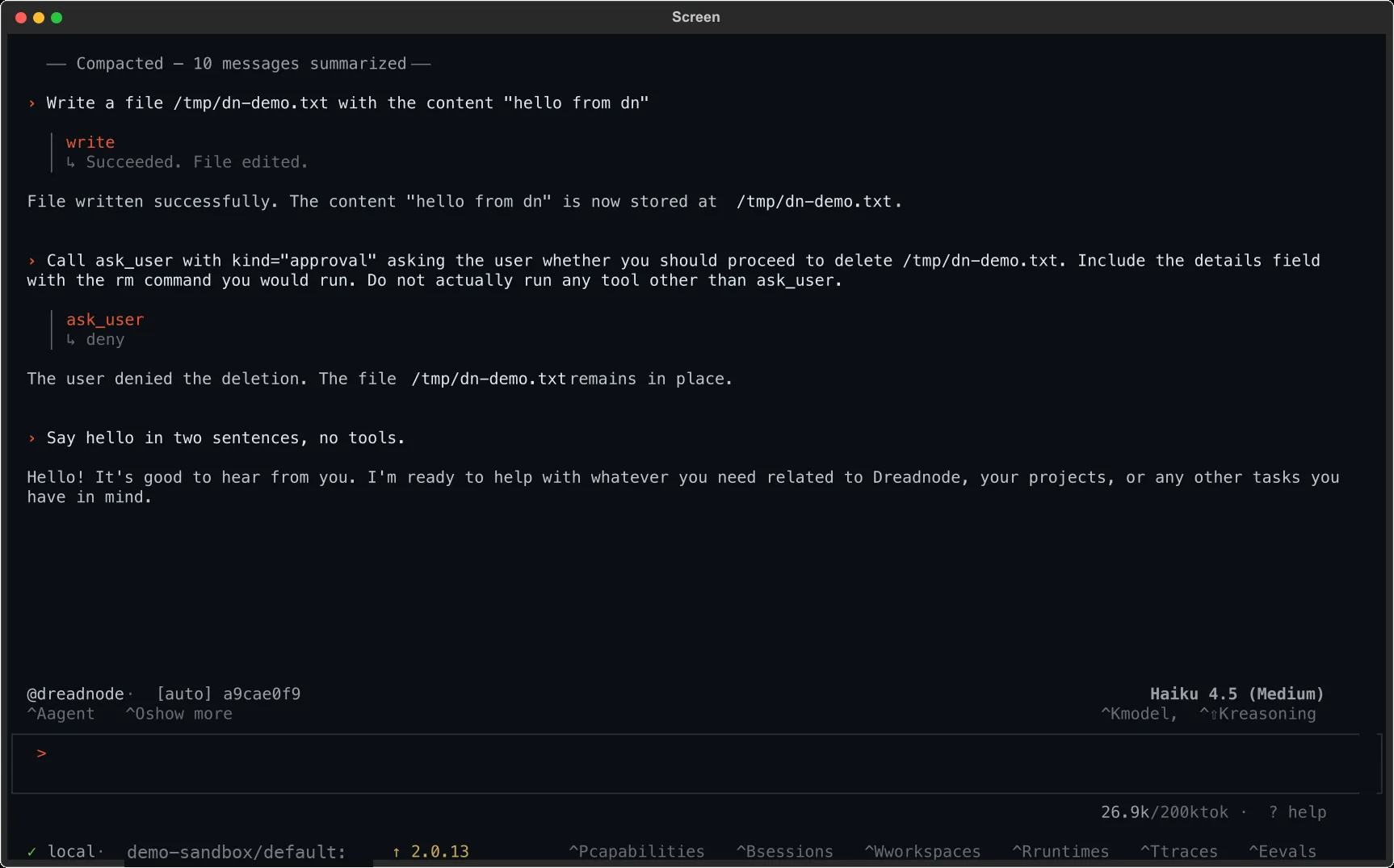Click the demo-sandbox/default workspace label
The width and height of the screenshot is (1394, 868).
coord(237,852)
